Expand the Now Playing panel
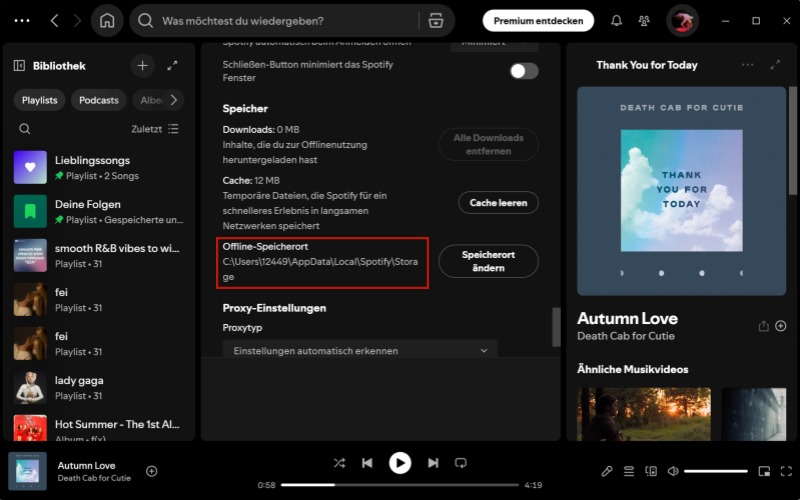This screenshot has height=500, width=800. (775, 65)
